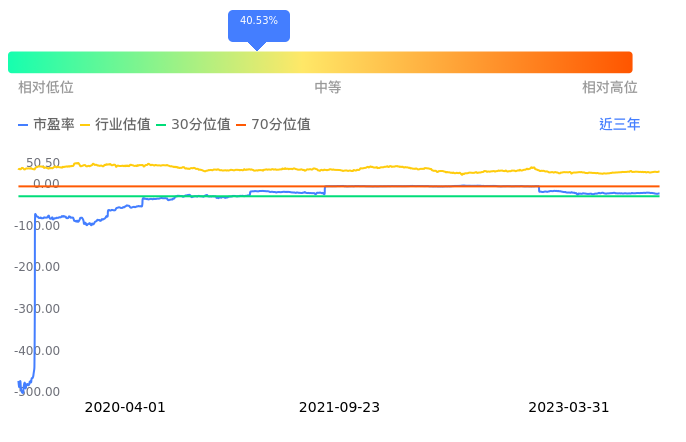Select the 中等 label under the bar
Viewport: 686px width, 442px height.
click(328, 88)
